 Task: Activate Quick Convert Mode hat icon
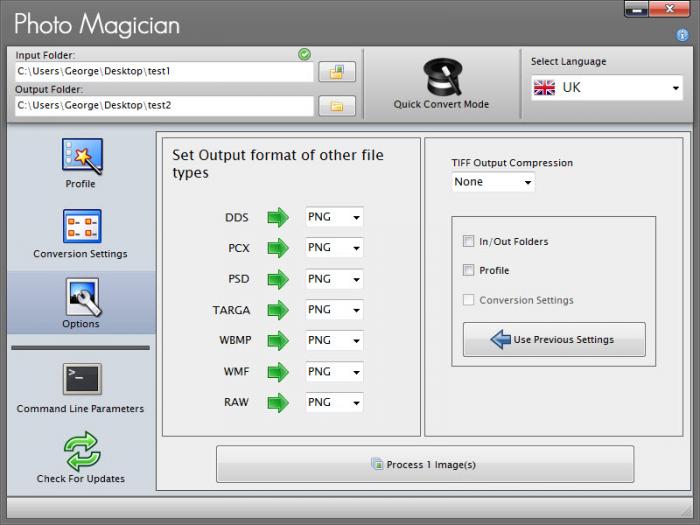point(441,78)
